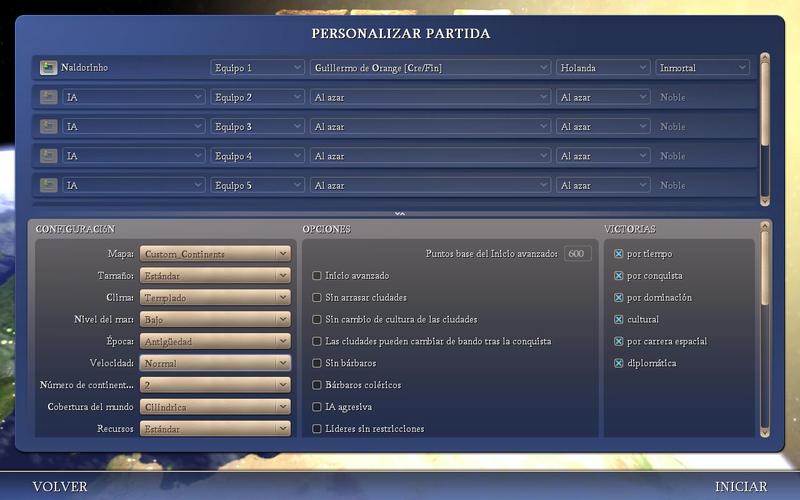Screen dimensions: 800x500
Task: Click the collapse arrow between the panels
Action: pyautogui.click(x=400, y=214)
